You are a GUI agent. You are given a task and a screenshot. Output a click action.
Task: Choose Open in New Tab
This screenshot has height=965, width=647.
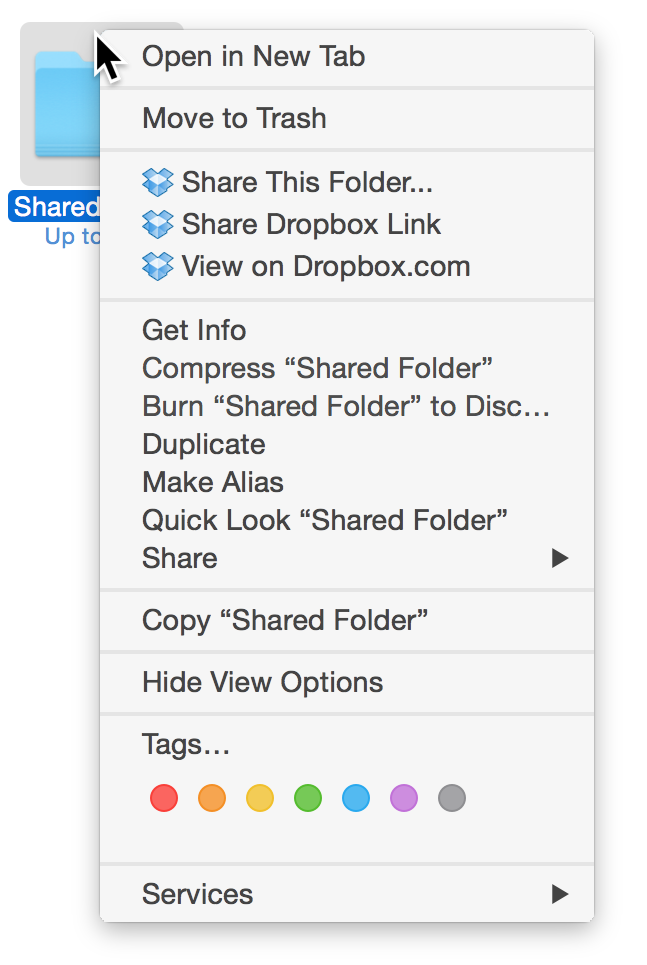coord(254,56)
